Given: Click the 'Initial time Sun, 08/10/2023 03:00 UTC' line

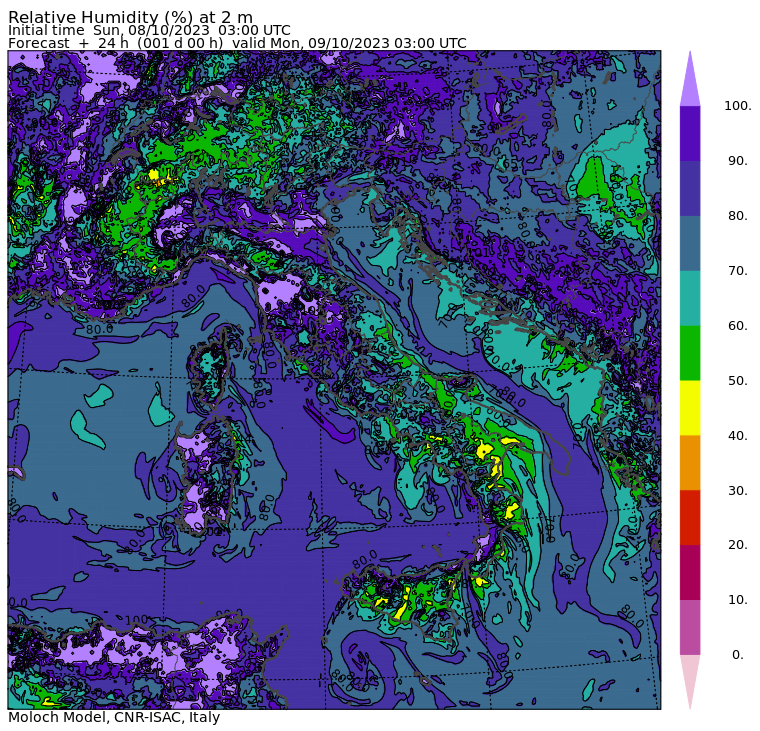Looking at the screenshot, I should tap(149, 31).
